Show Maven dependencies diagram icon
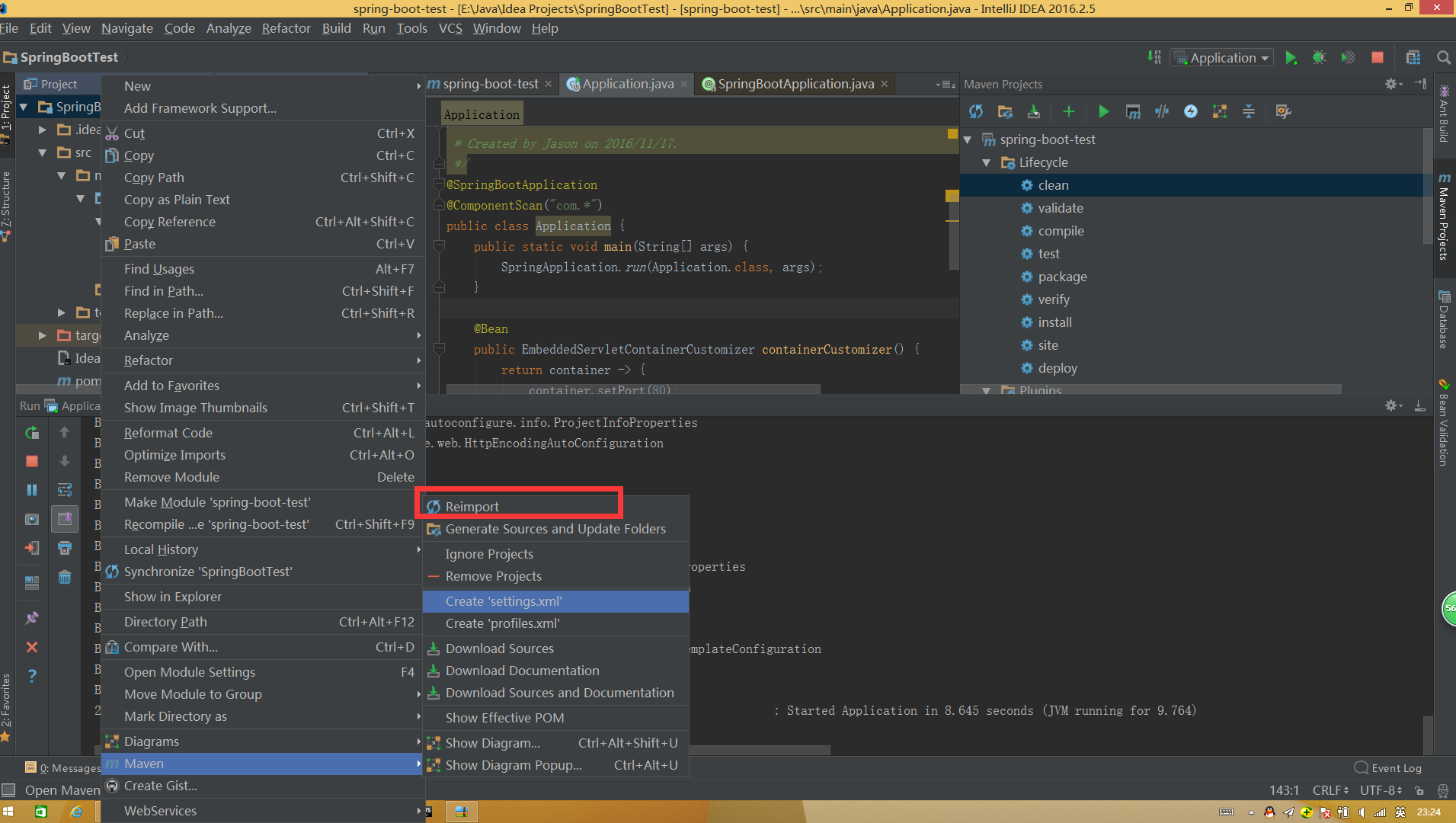 pyautogui.click(x=1220, y=112)
